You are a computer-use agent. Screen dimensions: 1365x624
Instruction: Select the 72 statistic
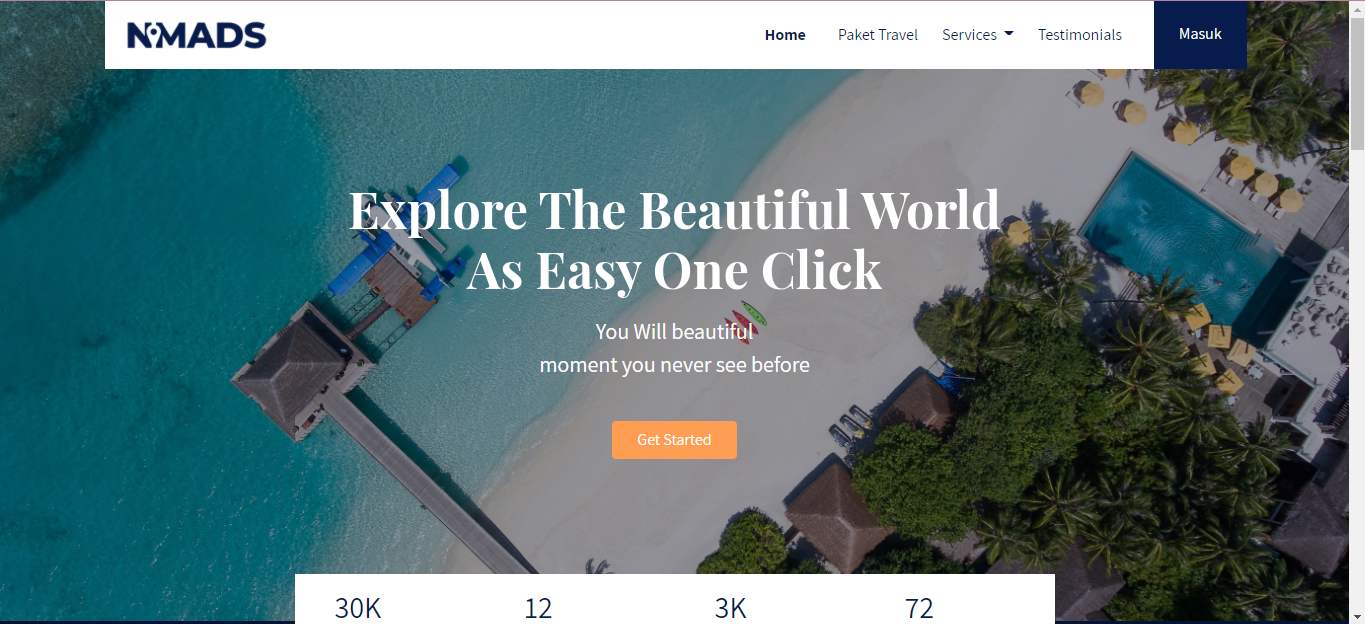(x=919, y=608)
